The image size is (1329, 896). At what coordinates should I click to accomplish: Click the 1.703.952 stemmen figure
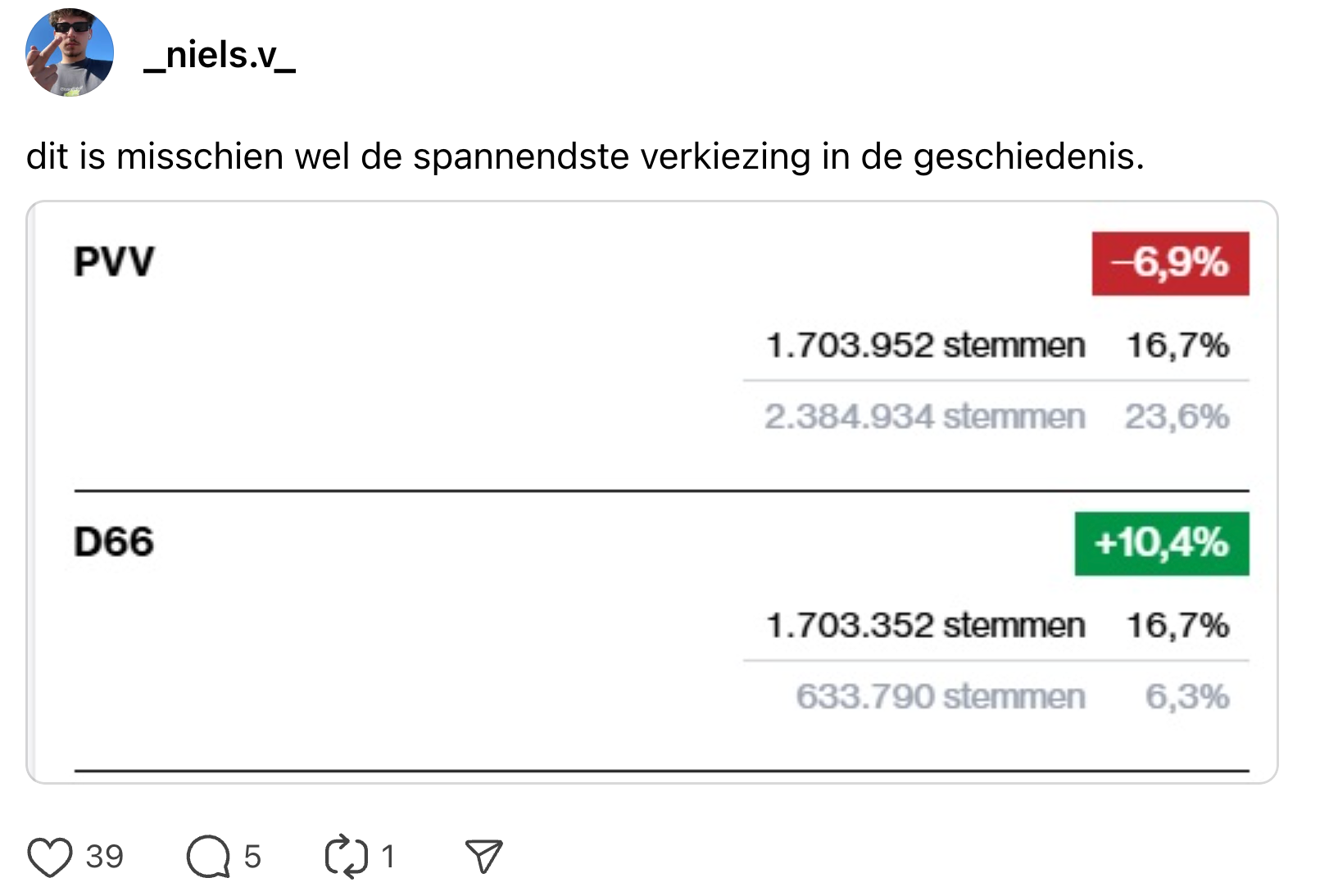925,346
